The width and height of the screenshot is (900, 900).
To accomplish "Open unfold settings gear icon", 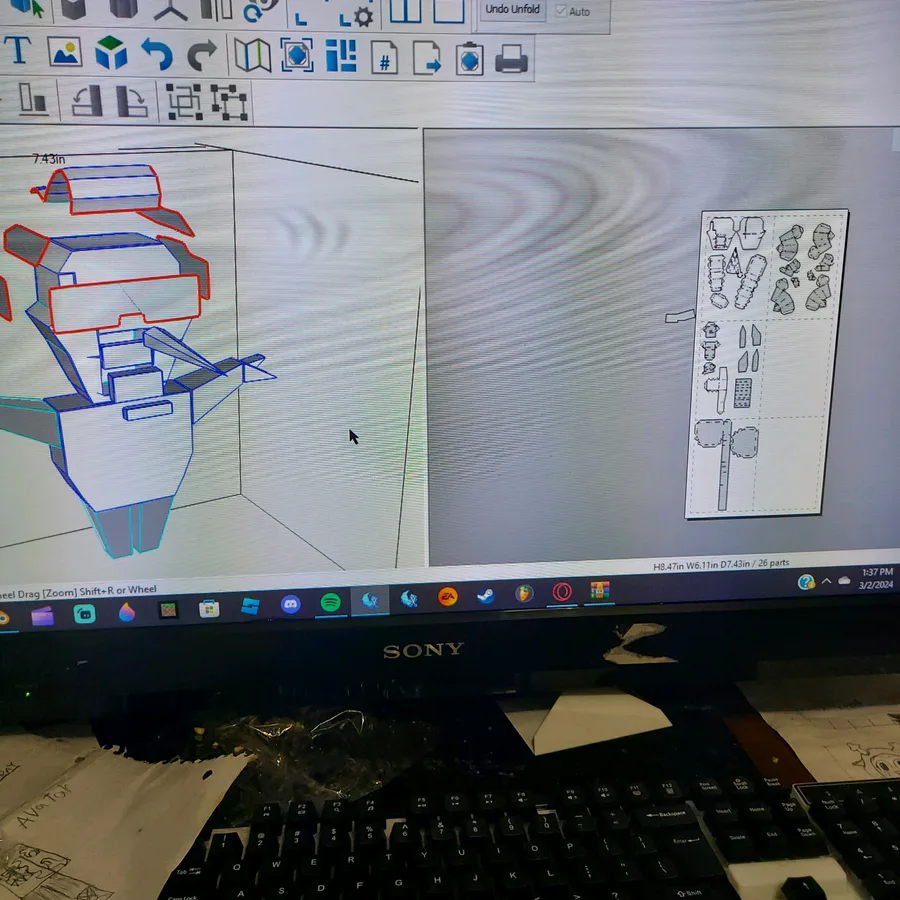I will click(x=356, y=16).
